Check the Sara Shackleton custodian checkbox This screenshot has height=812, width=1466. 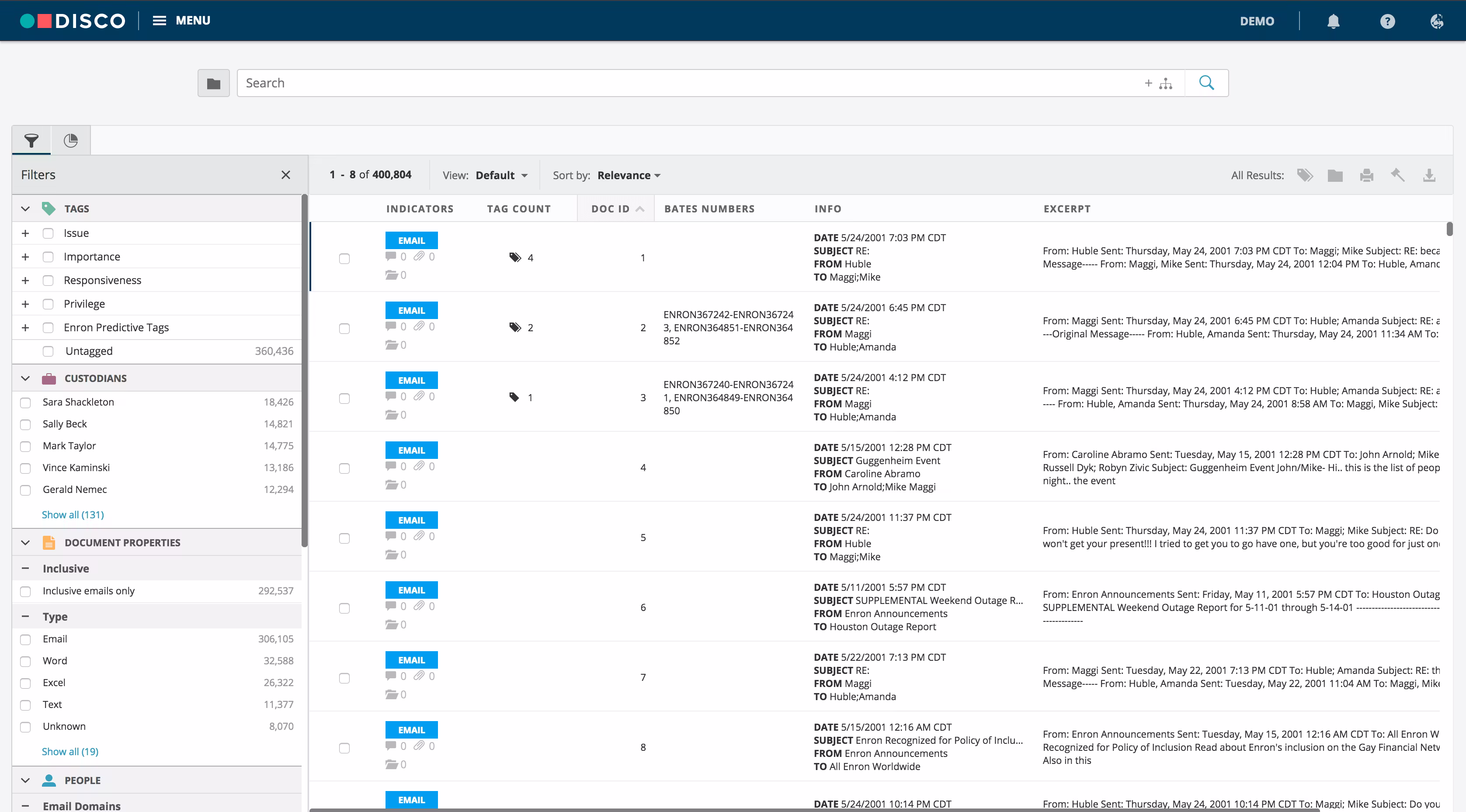pyautogui.click(x=26, y=403)
